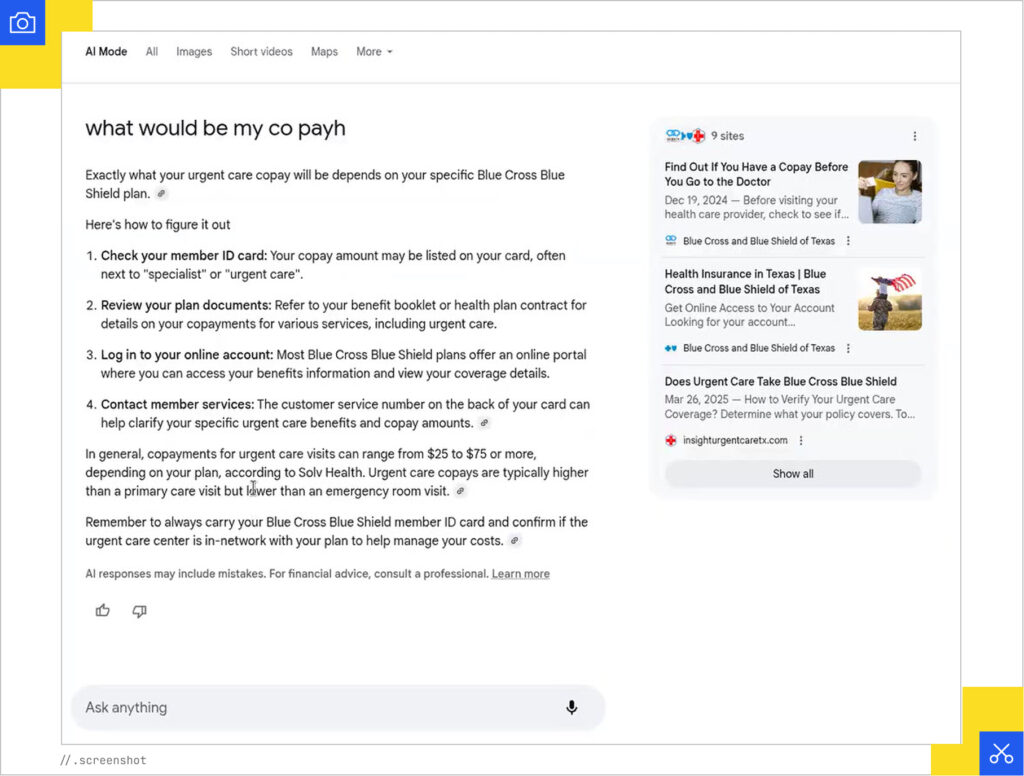Click the camera icon in top-left corner
Viewport: 1024px width, 776px height.
tap(22, 23)
